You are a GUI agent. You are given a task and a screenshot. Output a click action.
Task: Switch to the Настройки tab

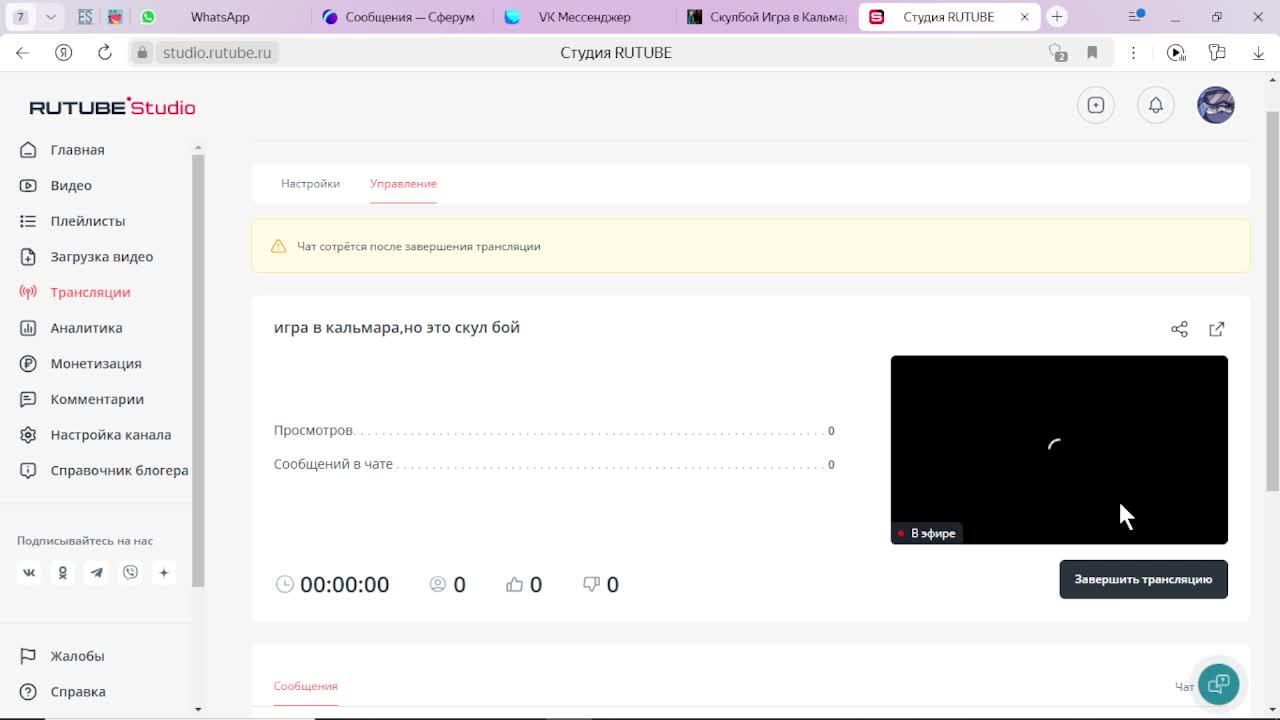(310, 184)
